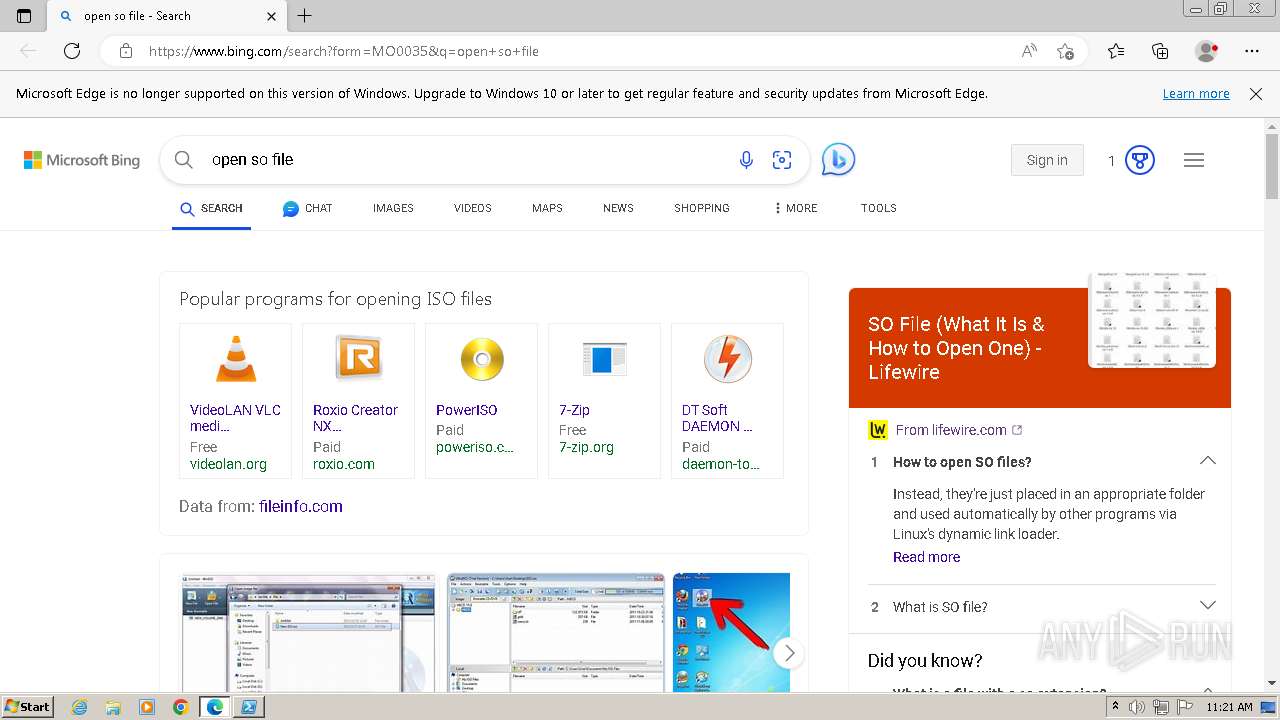This screenshot has height=720, width=1280.
Task: Click Read more link
Action: [x=926, y=557]
